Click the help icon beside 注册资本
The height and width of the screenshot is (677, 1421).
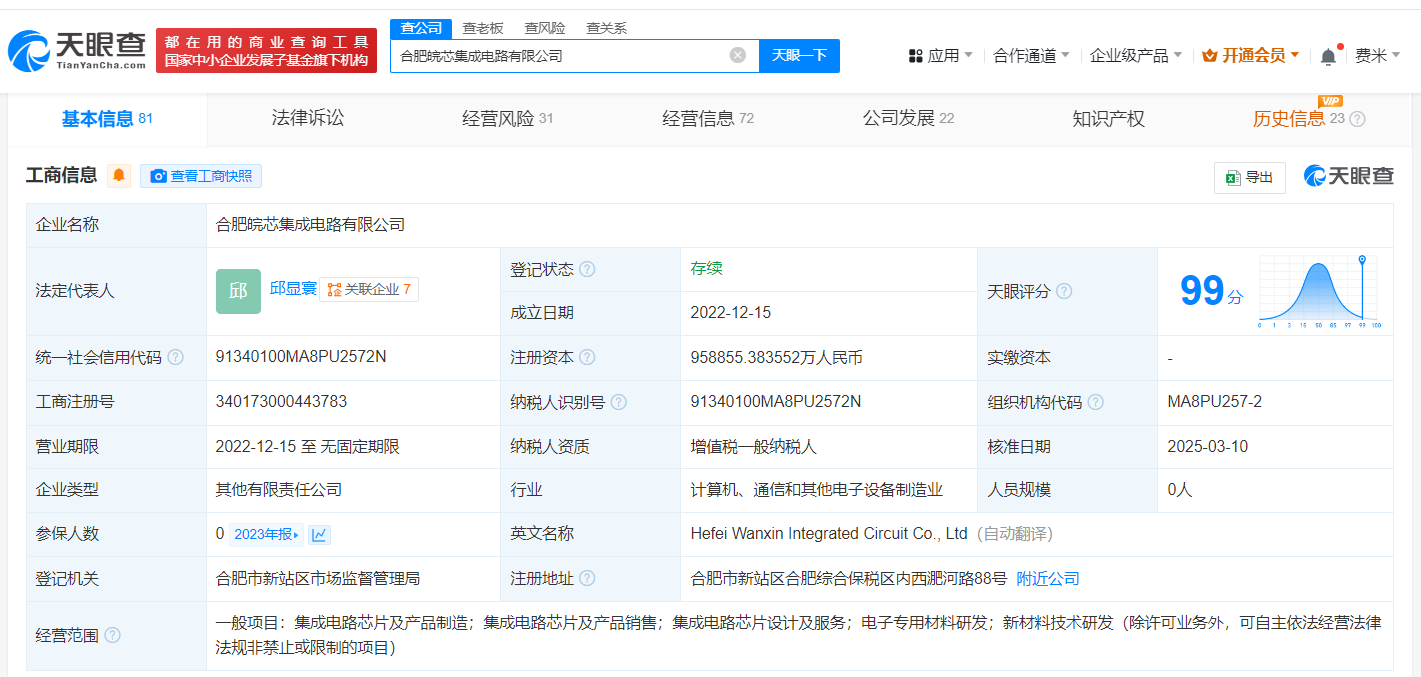click(587, 357)
